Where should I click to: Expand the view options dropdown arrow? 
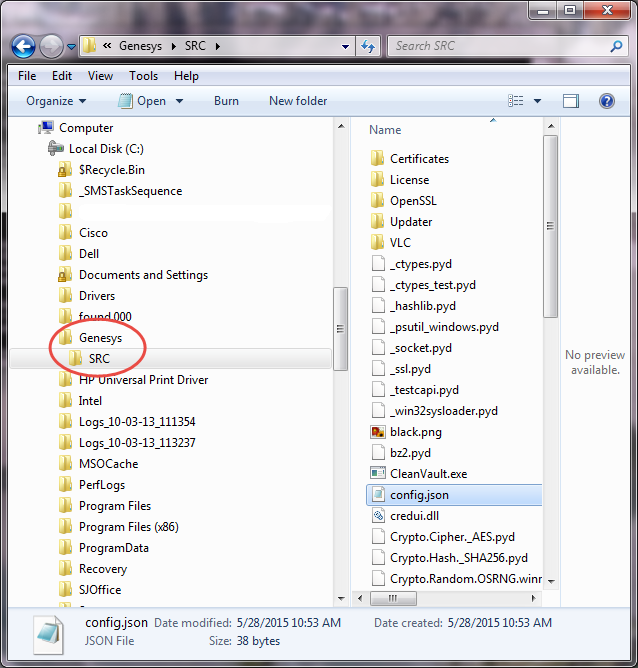tap(537, 101)
